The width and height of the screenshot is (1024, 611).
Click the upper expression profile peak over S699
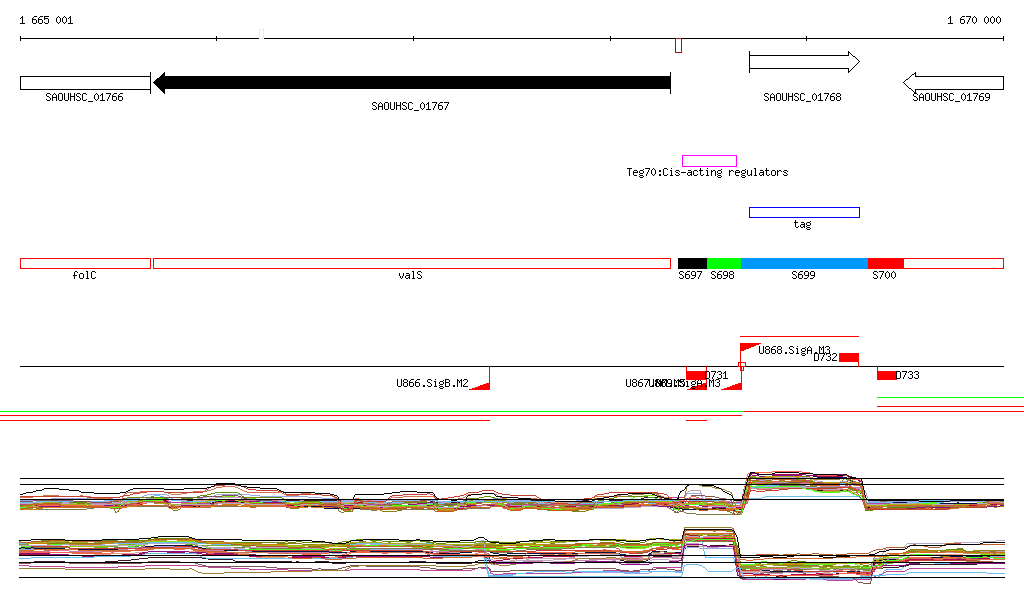pyautogui.click(x=803, y=484)
